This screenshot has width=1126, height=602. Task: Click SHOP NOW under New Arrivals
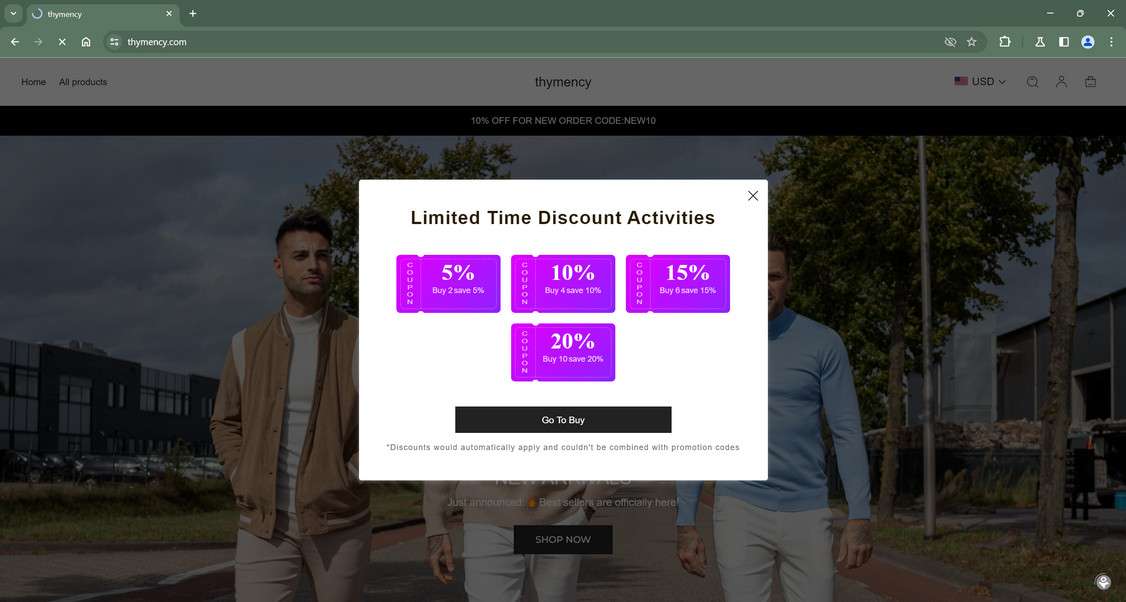coord(563,539)
